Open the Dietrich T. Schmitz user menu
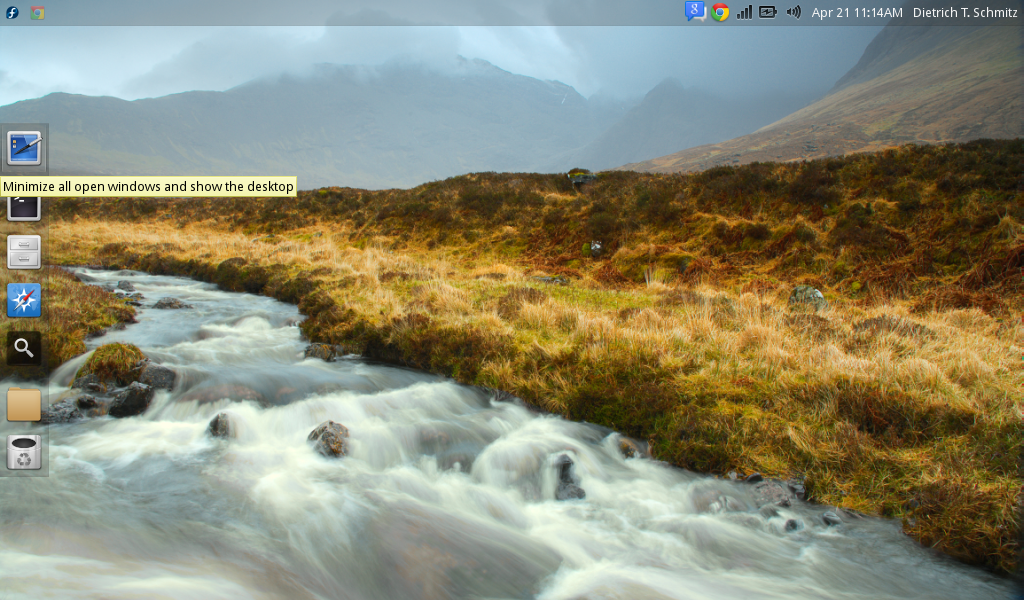This screenshot has height=600, width=1024. (x=965, y=12)
